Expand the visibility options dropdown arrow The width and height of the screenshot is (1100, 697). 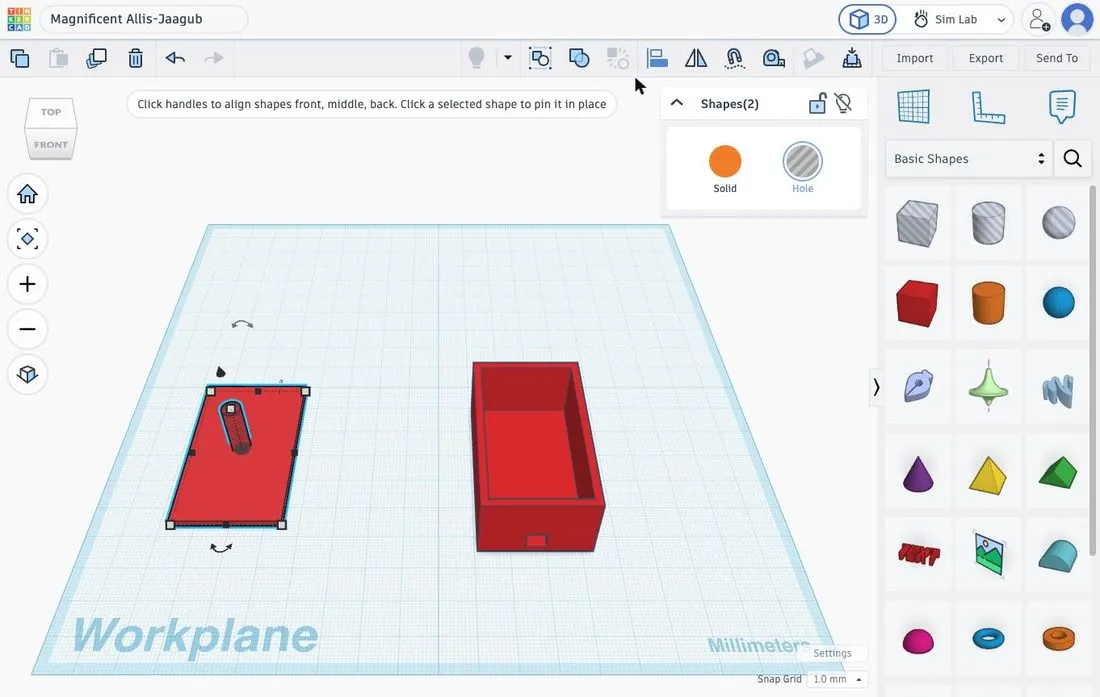[507, 58]
